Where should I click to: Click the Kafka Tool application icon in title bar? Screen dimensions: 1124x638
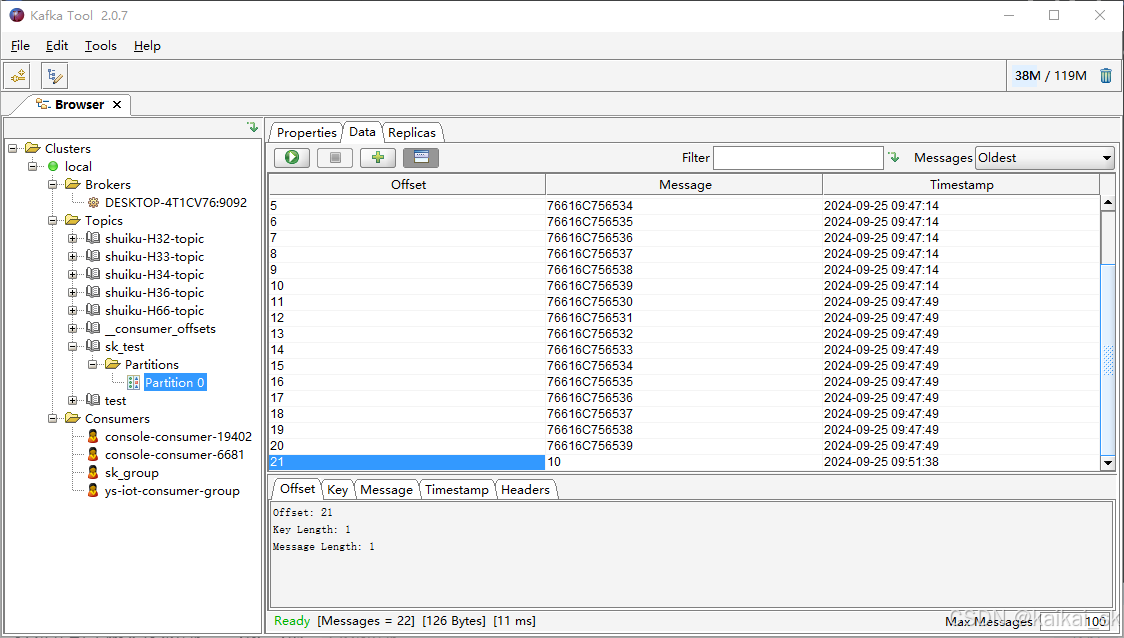pyautogui.click(x=16, y=15)
